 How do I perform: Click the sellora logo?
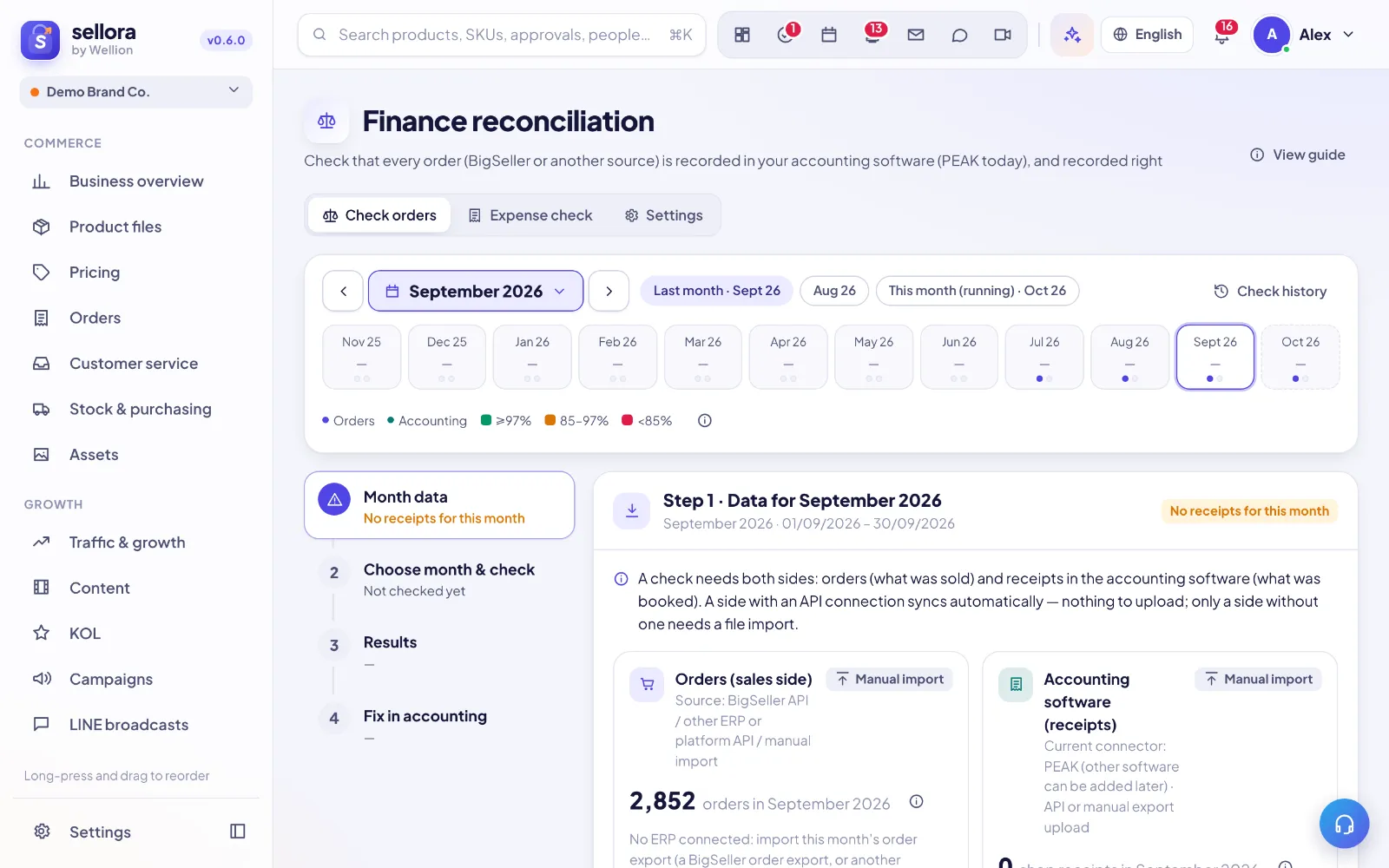40,40
